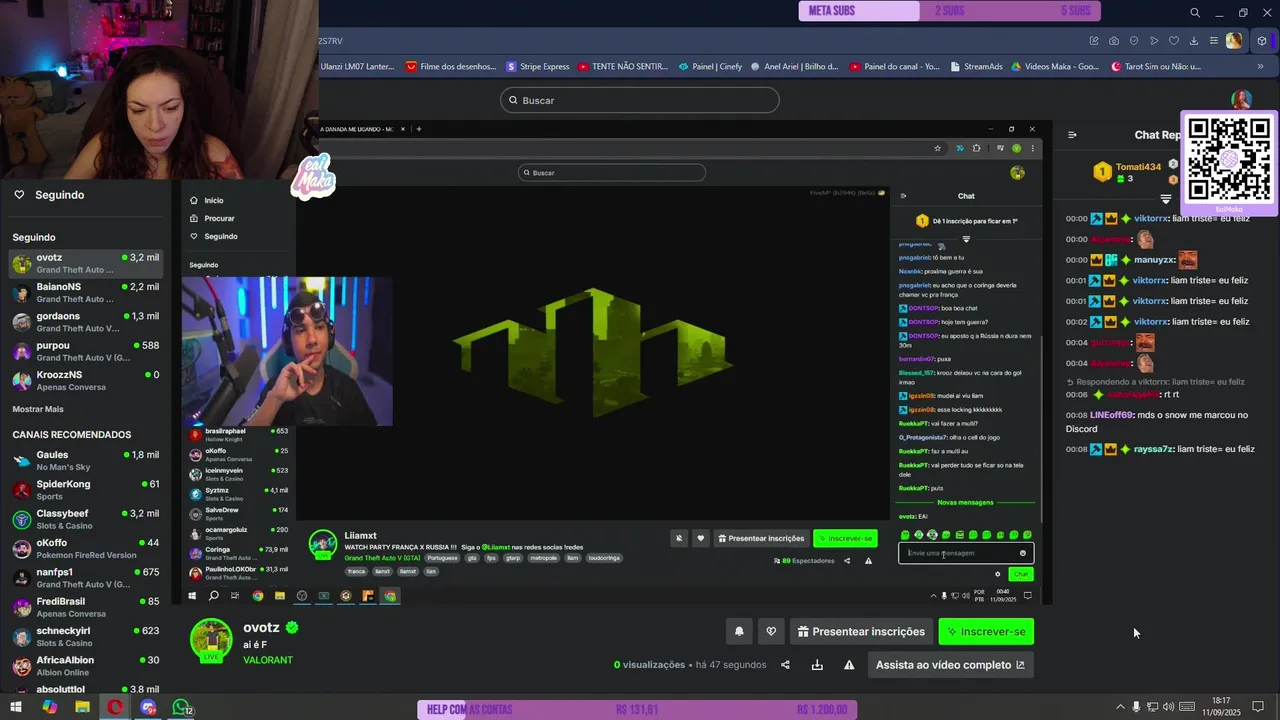Open the user avatar menu near search
The image size is (1280, 720).
(1241, 99)
